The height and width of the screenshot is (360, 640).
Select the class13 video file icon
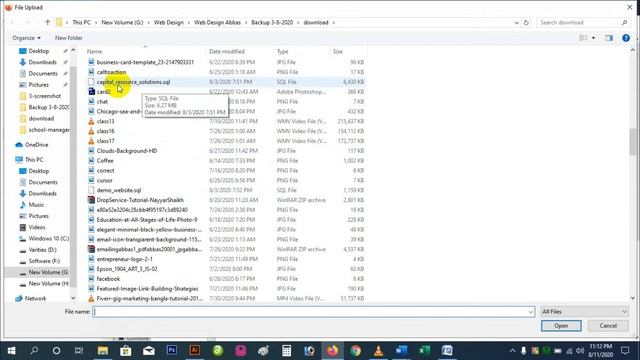click(x=91, y=121)
